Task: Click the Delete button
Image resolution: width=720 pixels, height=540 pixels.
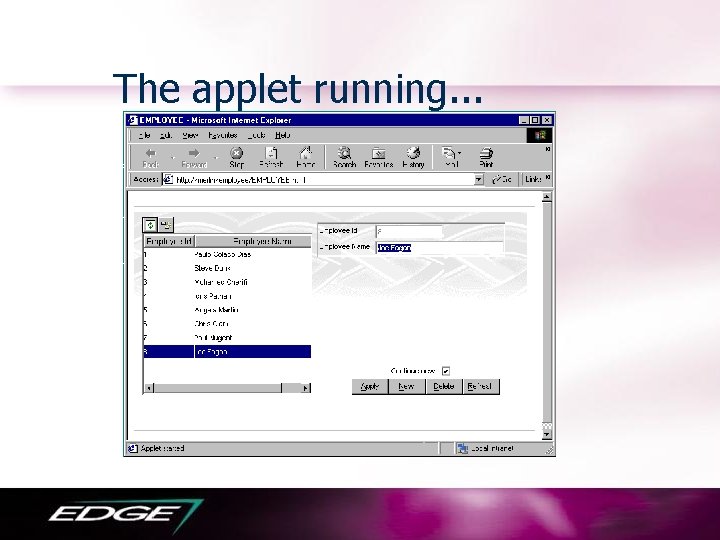Action: (x=444, y=387)
